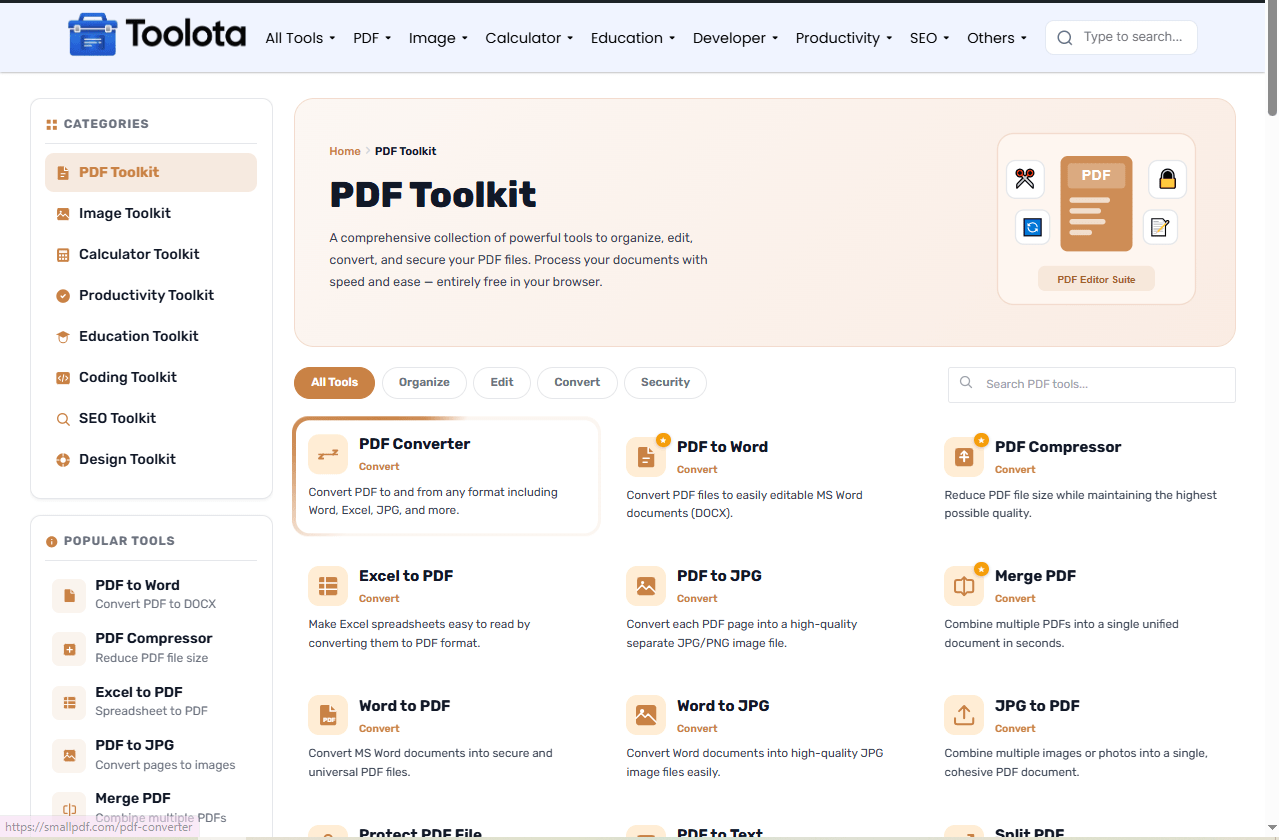Open the Word to JPG tool title

point(723,706)
